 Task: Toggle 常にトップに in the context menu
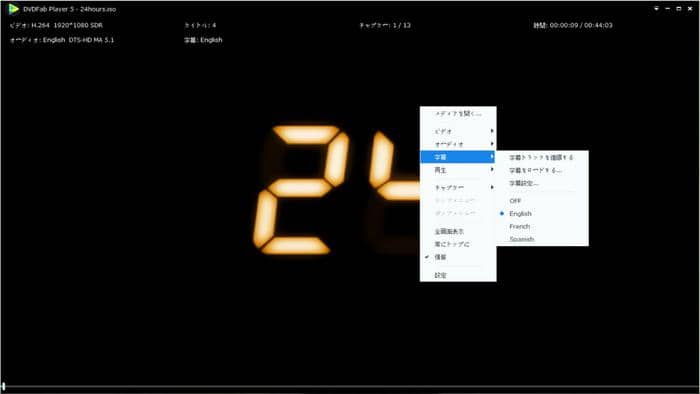point(458,244)
